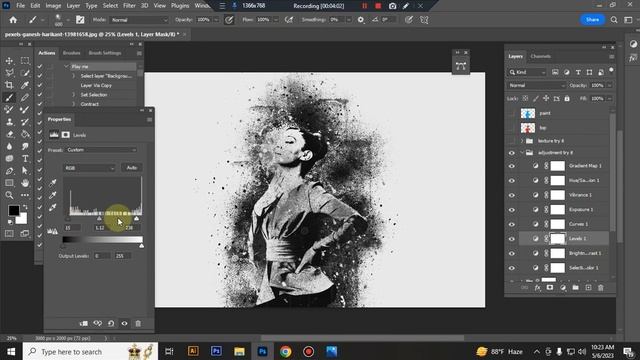The width and height of the screenshot is (640, 360).
Task: Open the RGB channel dropdown
Action: pyautogui.click(x=89, y=168)
